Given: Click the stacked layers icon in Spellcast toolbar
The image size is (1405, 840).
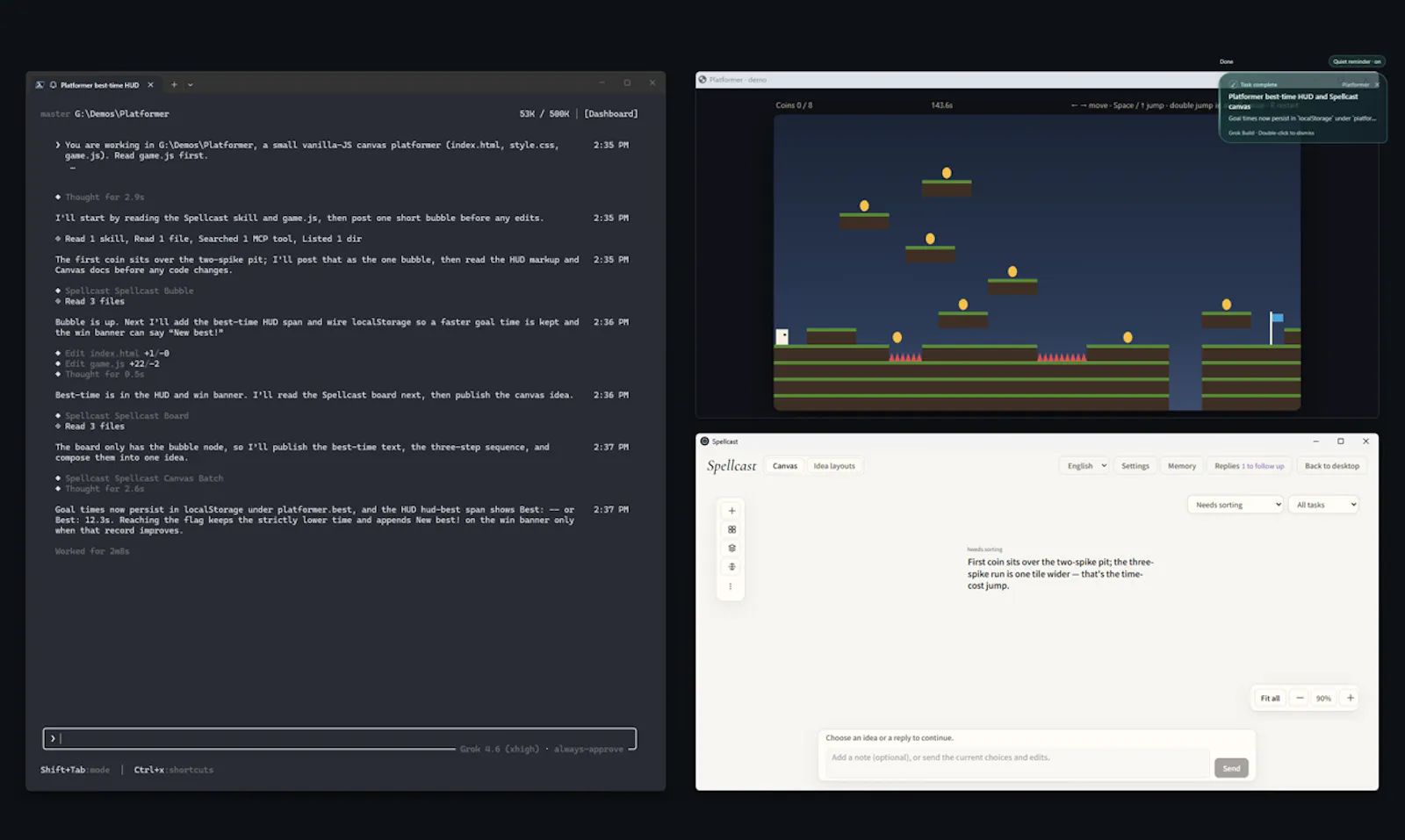Looking at the screenshot, I should pos(731,548).
